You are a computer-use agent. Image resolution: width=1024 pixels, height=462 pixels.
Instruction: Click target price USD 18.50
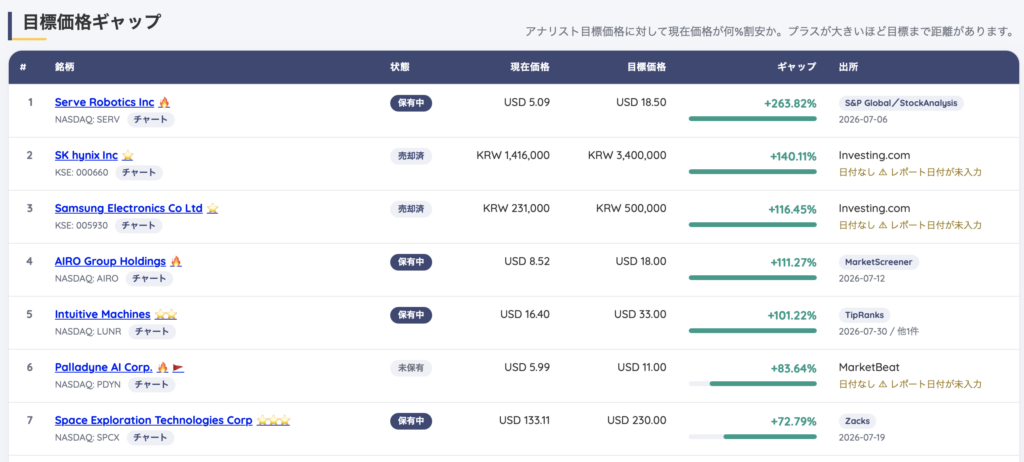641,103
